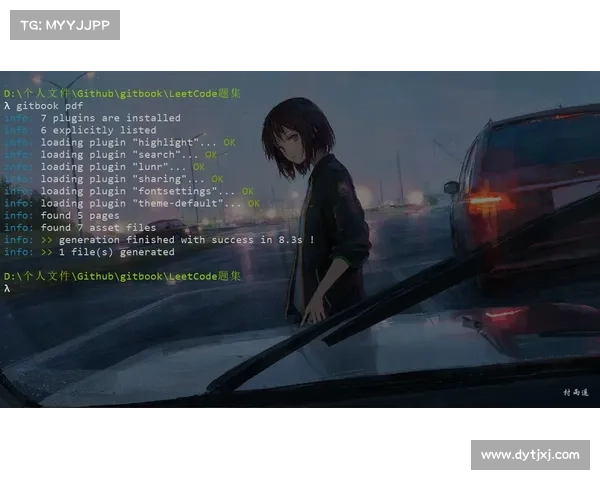Viewport: 600px width, 480px height.
Task: Select the 'found 7 asset files' line
Action: point(80,228)
